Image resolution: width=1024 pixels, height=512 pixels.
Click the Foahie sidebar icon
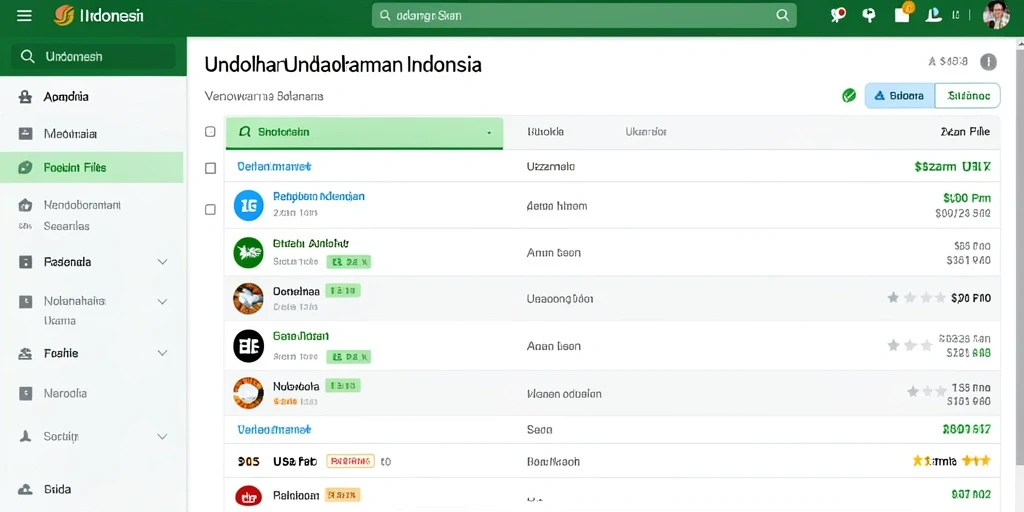(x=25, y=353)
